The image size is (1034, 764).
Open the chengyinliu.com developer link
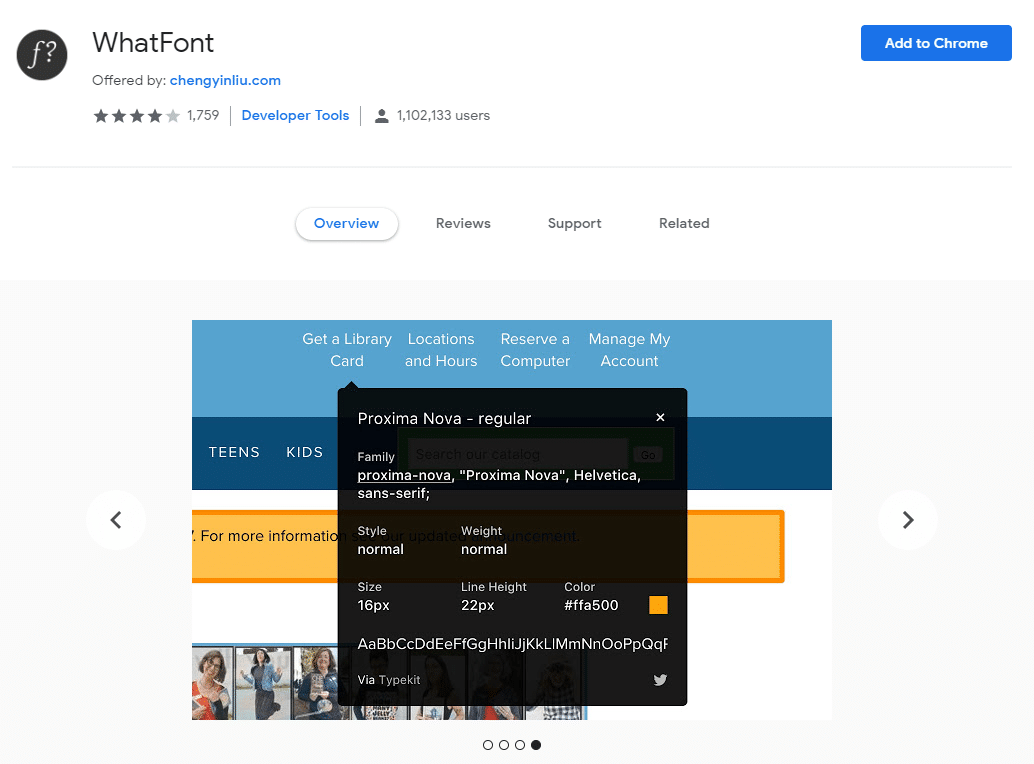click(225, 80)
